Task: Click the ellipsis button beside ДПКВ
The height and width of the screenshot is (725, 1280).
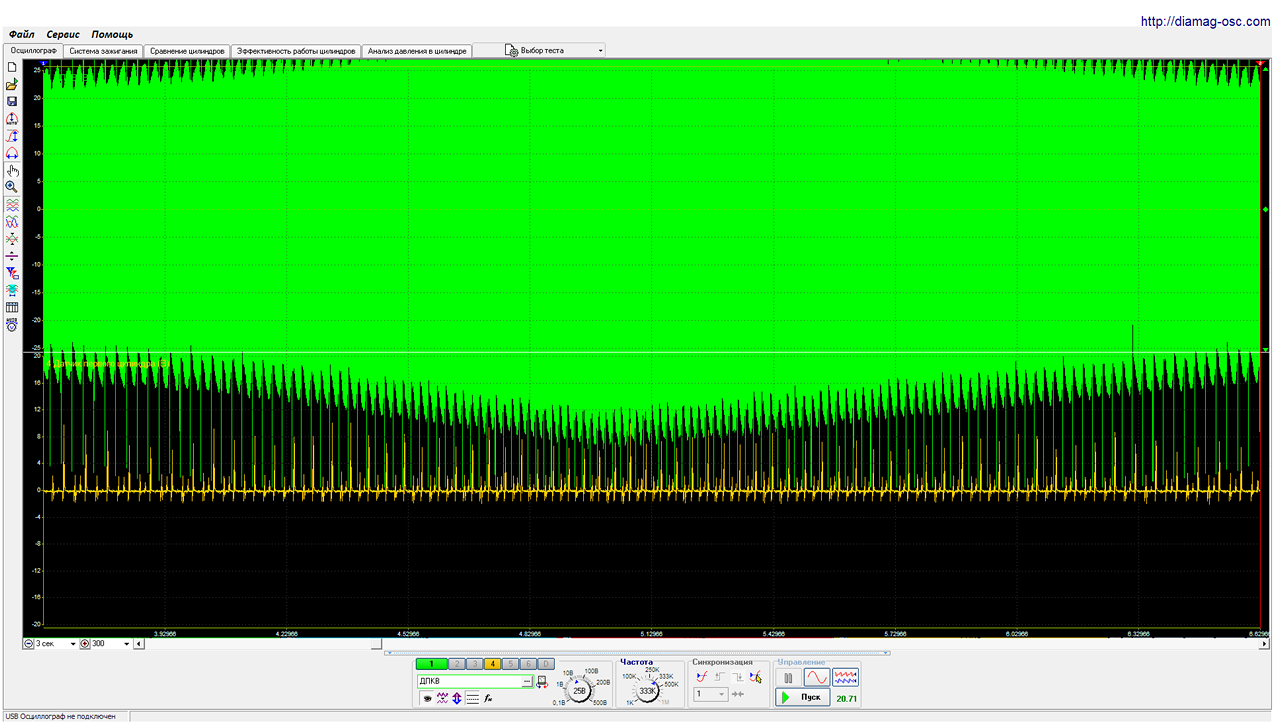Action: point(527,681)
